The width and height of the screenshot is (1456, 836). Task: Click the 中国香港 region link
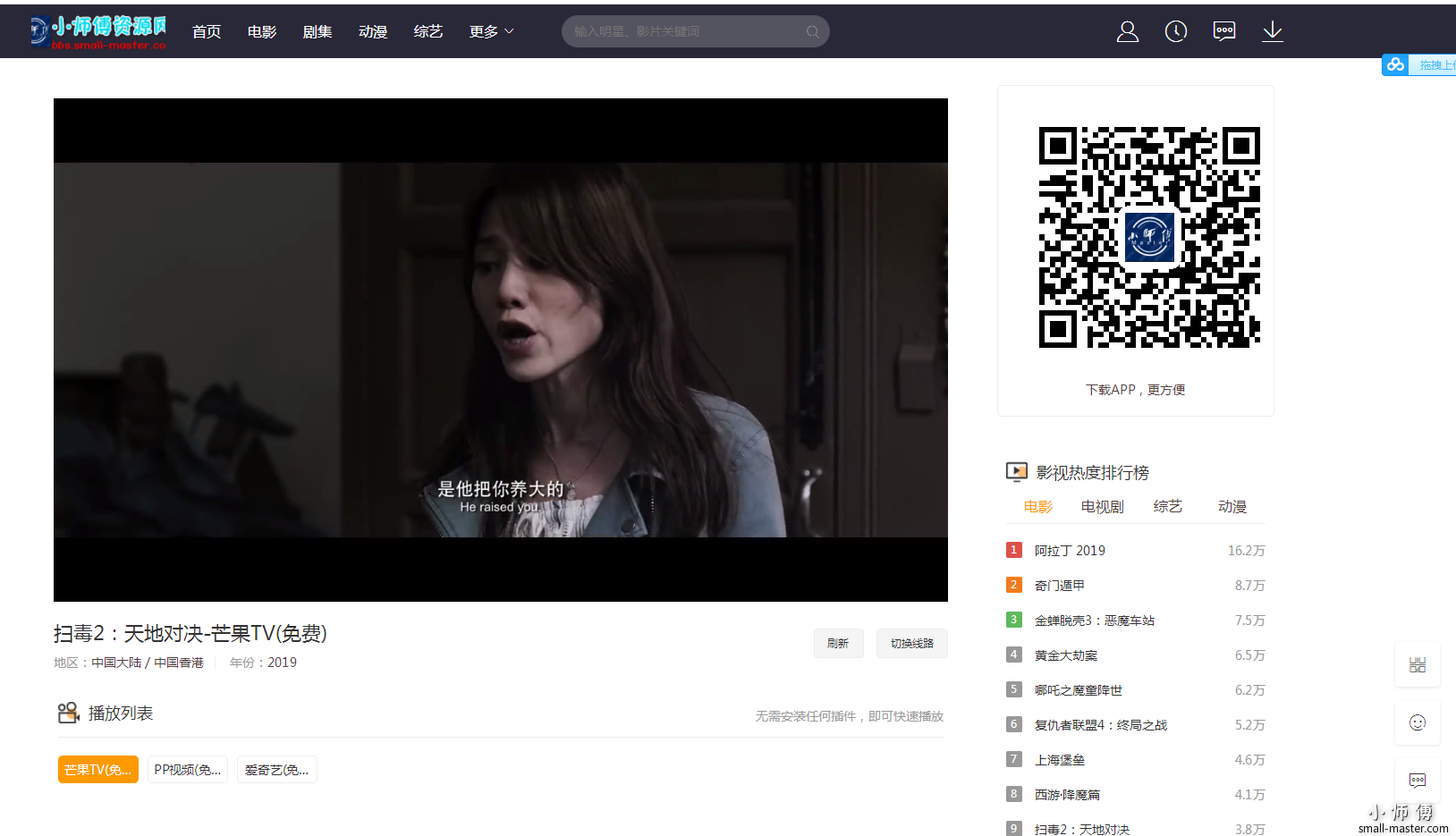[x=179, y=663]
